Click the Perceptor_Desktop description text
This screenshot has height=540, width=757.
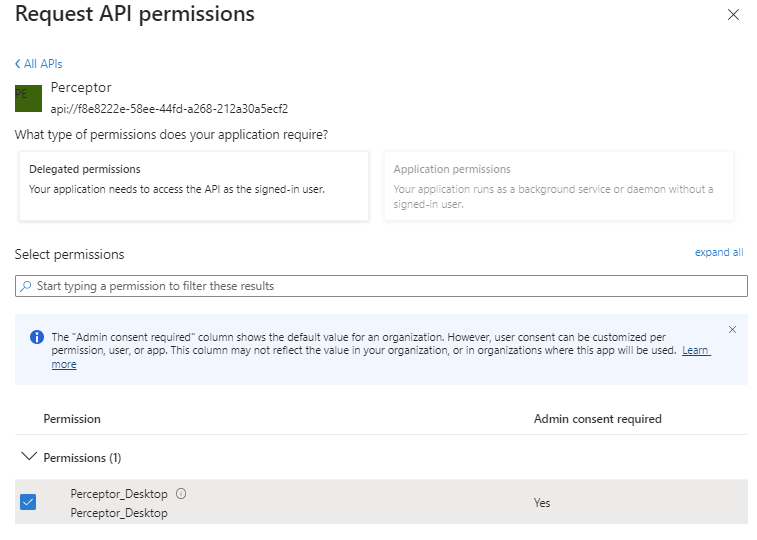119,512
